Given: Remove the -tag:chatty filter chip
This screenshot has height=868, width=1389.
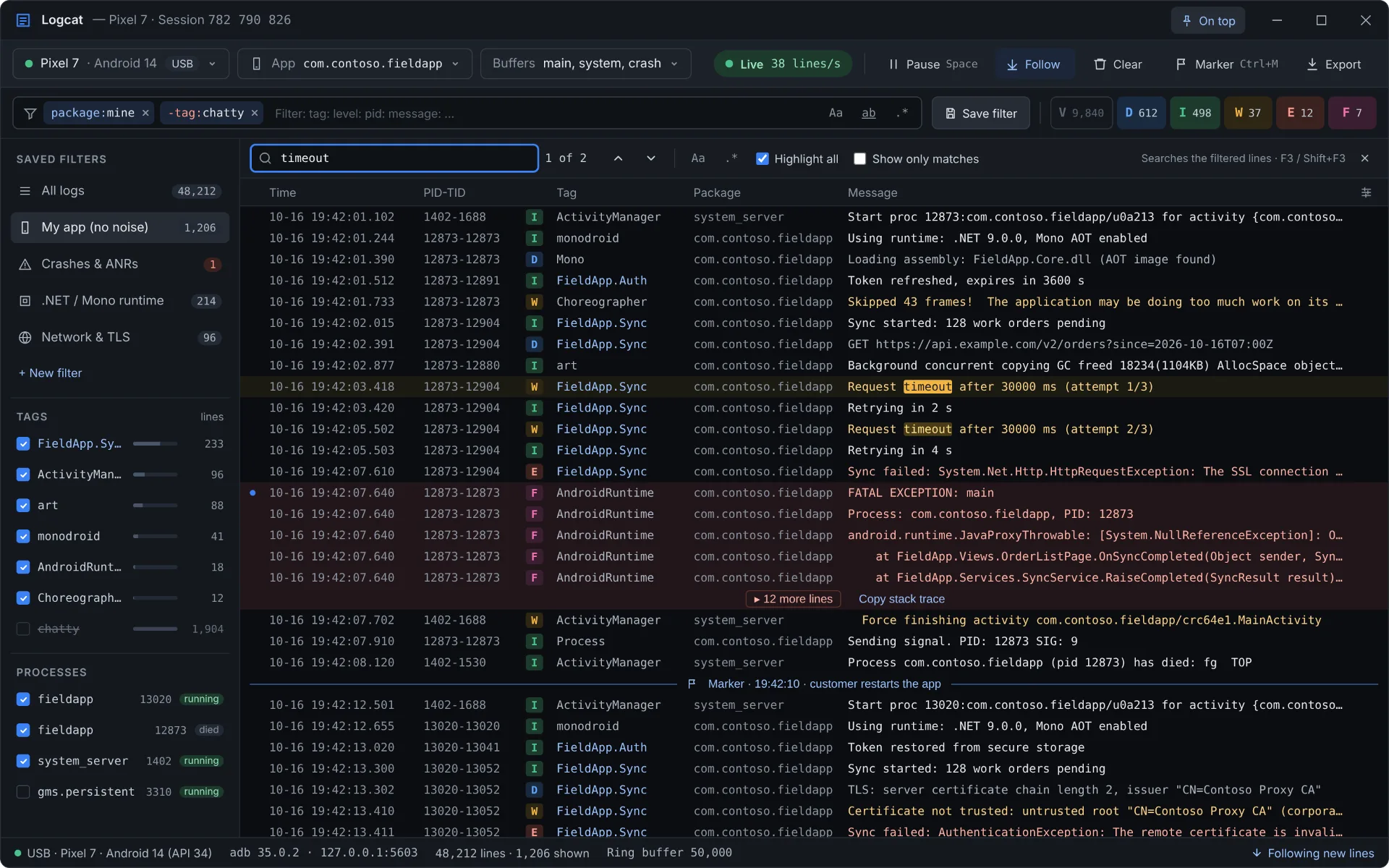Looking at the screenshot, I should pos(255,113).
